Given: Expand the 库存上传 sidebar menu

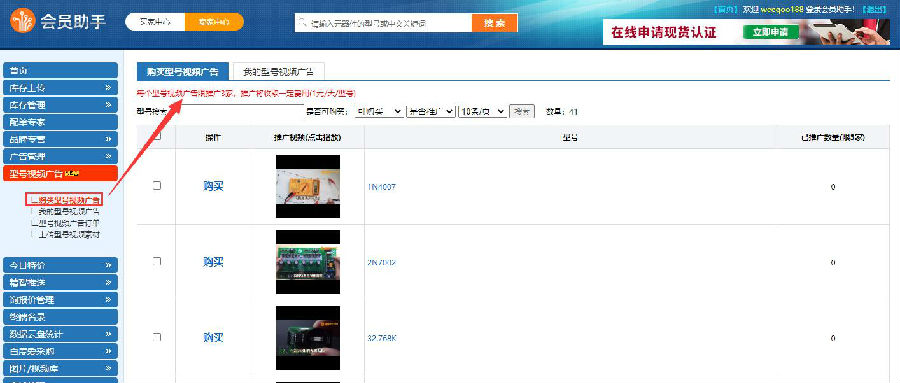Looking at the screenshot, I should 60,88.
